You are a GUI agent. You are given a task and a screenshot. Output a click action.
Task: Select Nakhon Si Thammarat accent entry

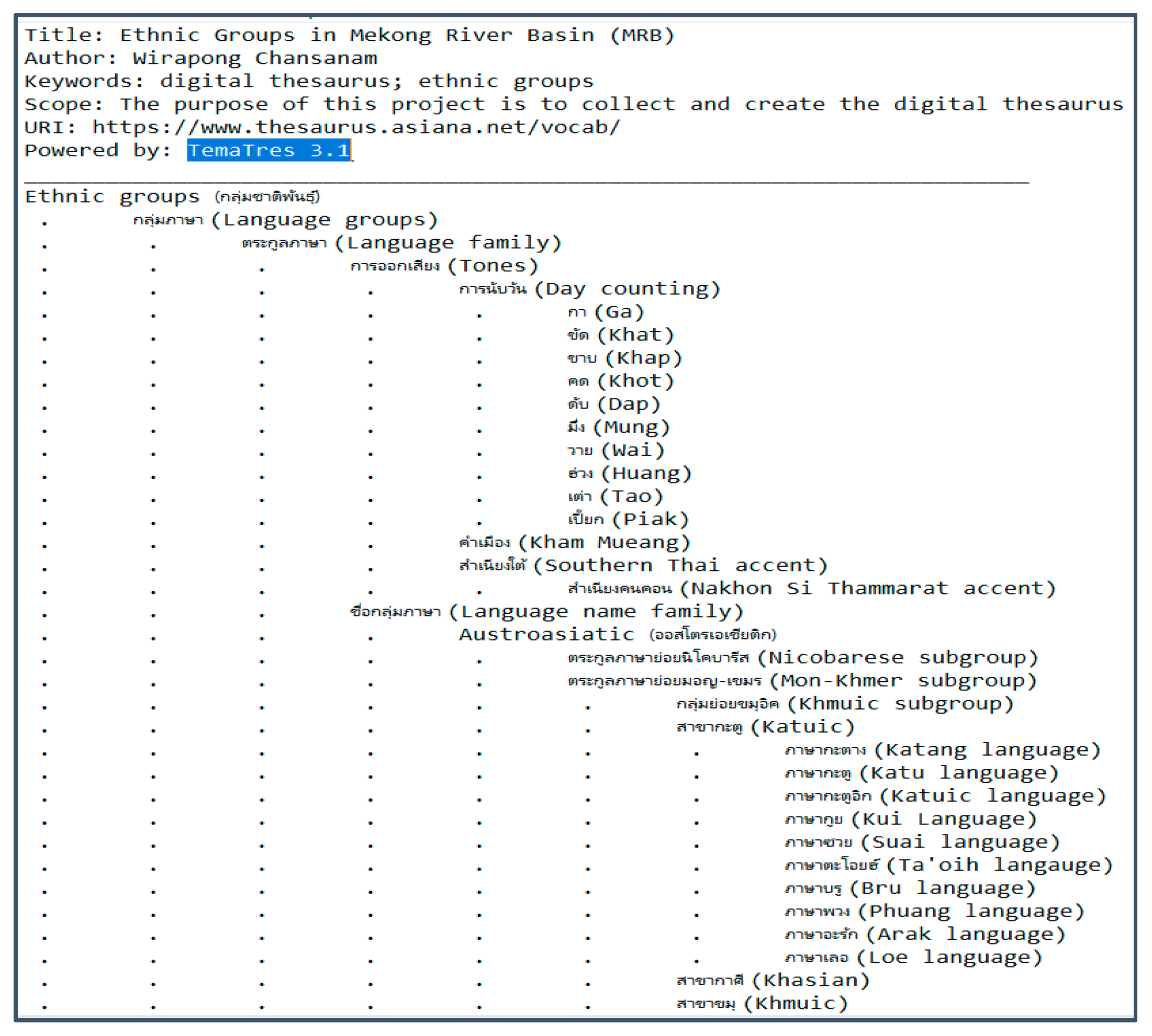coord(811,588)
